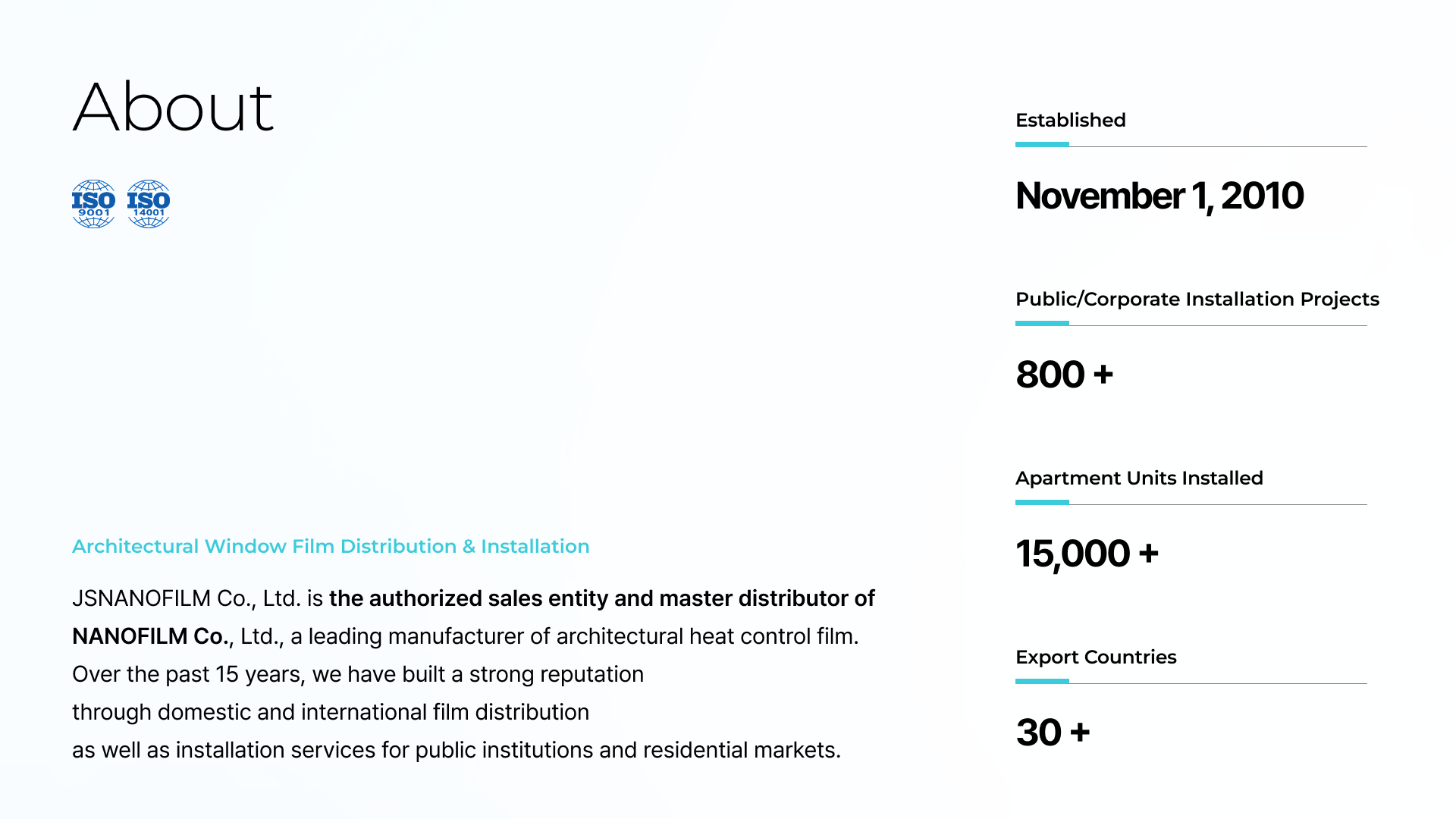Click the sentence mentioning residential markets

point(457,750)
